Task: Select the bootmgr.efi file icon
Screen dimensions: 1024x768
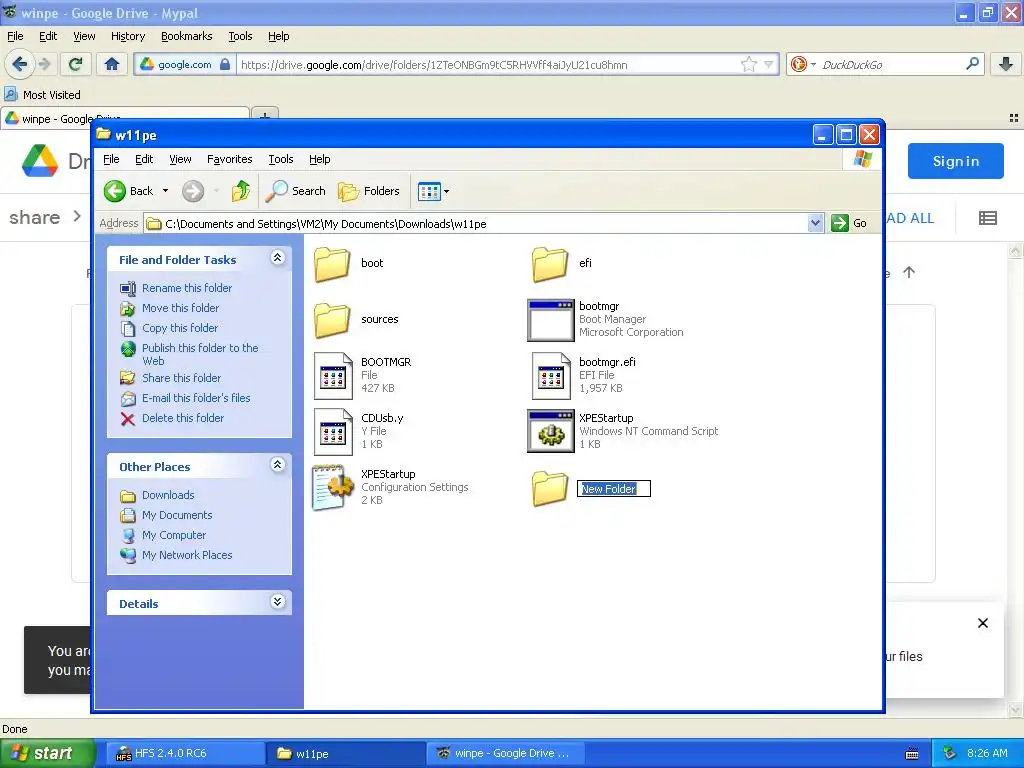Action: (551, 376)
